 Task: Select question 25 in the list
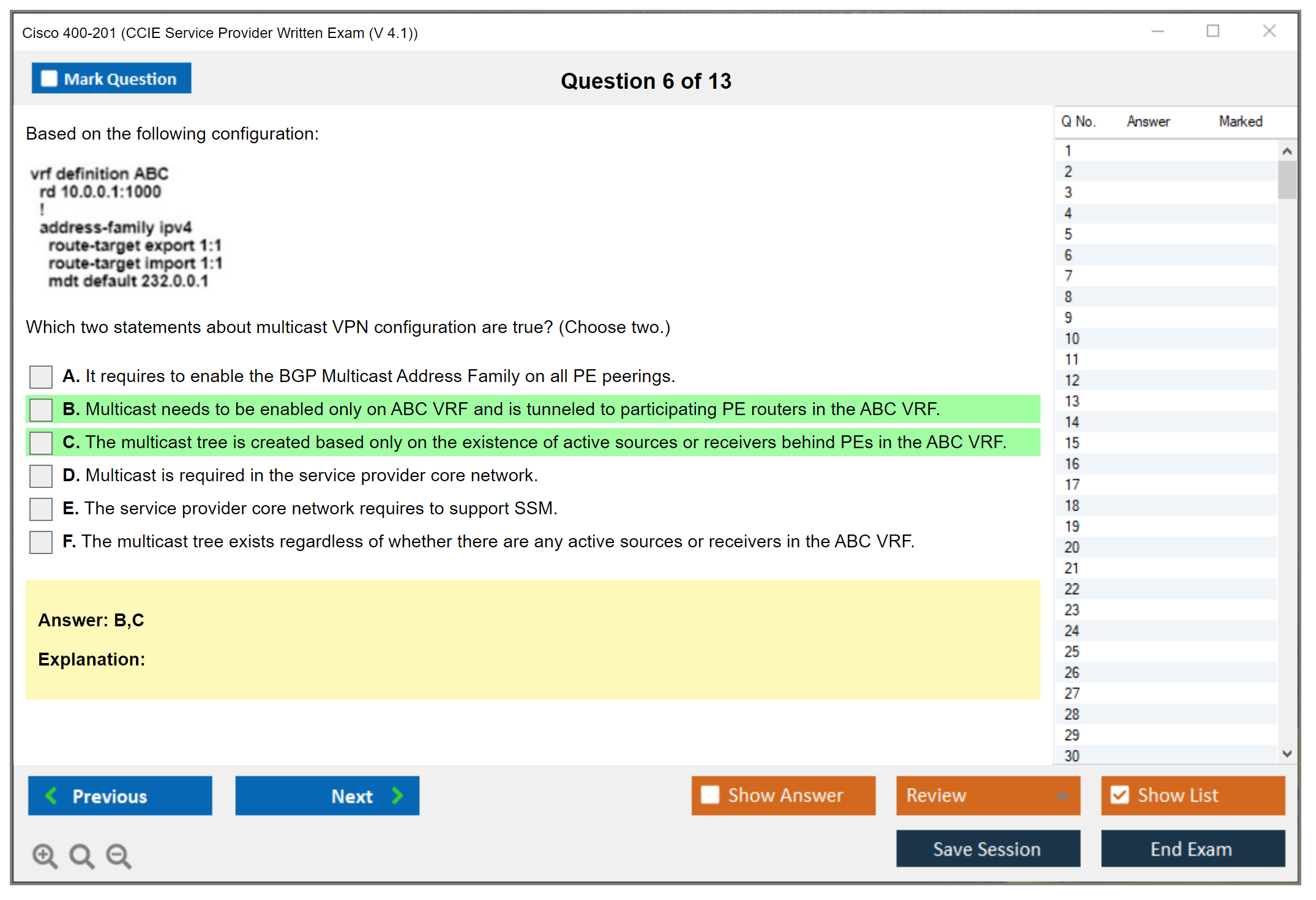tap(1072, 651)
